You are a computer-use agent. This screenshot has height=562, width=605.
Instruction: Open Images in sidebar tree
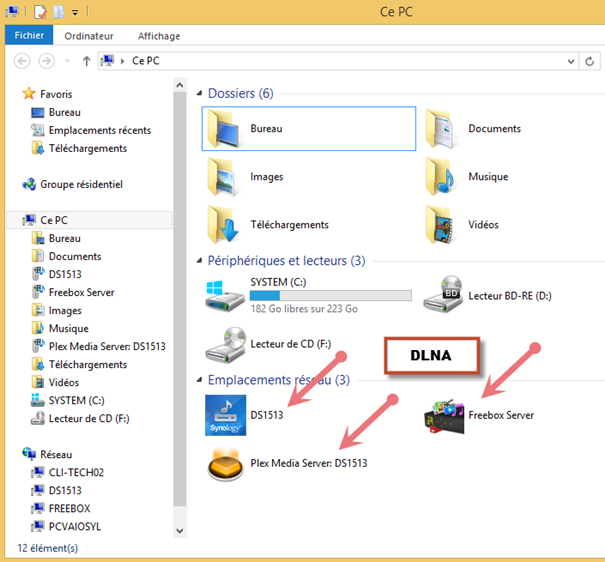point(65,311)
